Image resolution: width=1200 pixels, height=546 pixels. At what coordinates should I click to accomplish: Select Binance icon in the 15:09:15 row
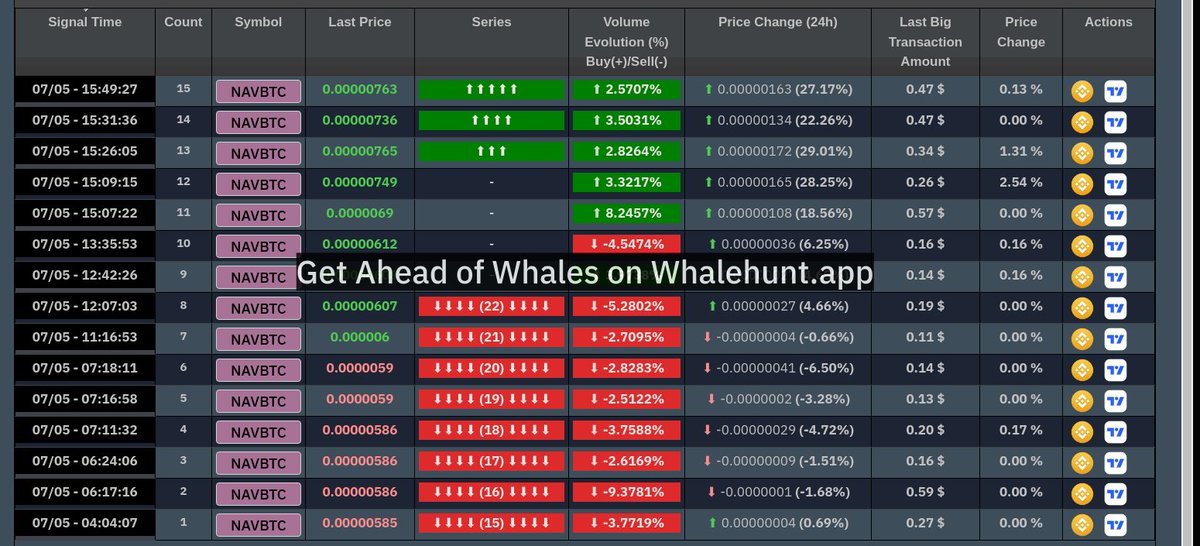point(1082,184)
